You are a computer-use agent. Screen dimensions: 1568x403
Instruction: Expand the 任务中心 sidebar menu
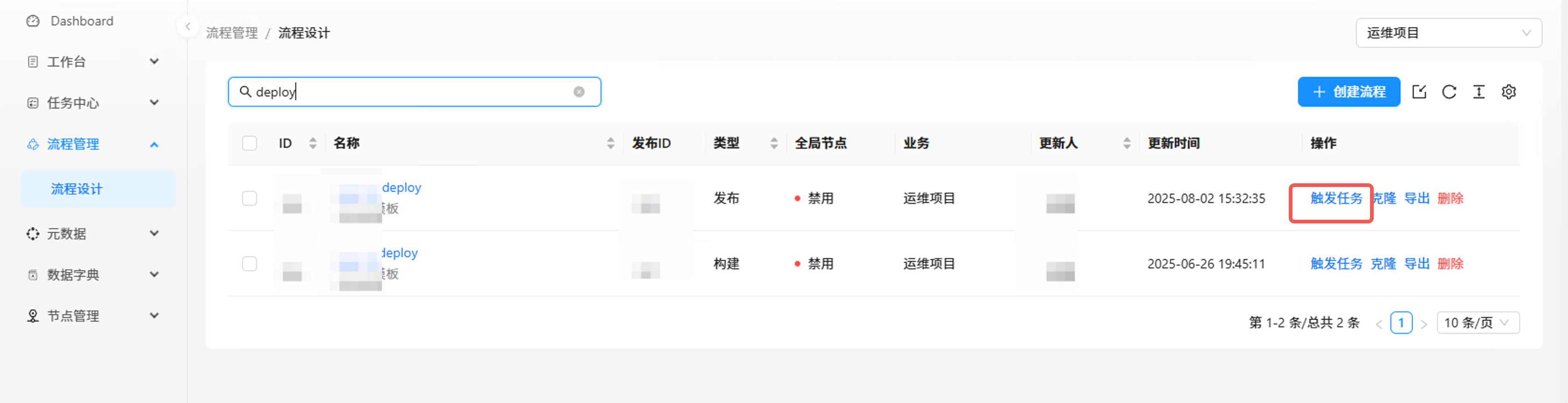(x=93, y=102)
